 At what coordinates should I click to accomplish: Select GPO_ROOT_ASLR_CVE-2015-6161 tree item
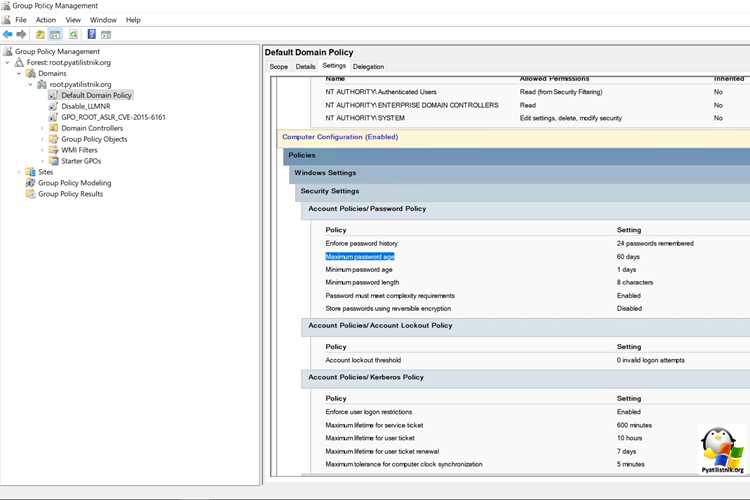(113, 117)
